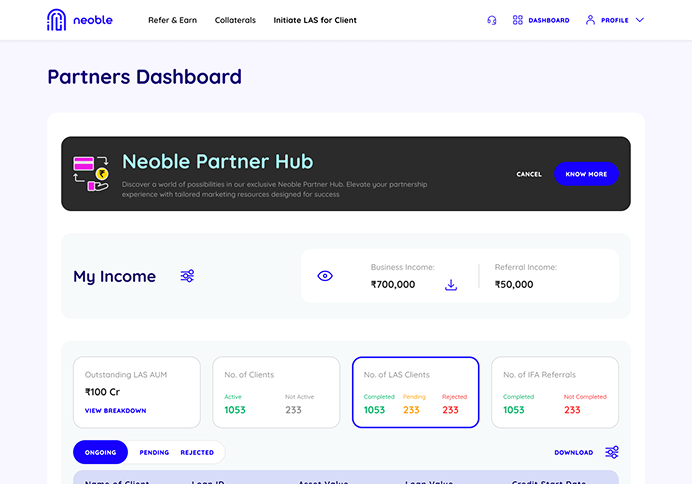692x484 pixels.
Task: Click the dashboard grid icon
Action: tap(518, 20)
